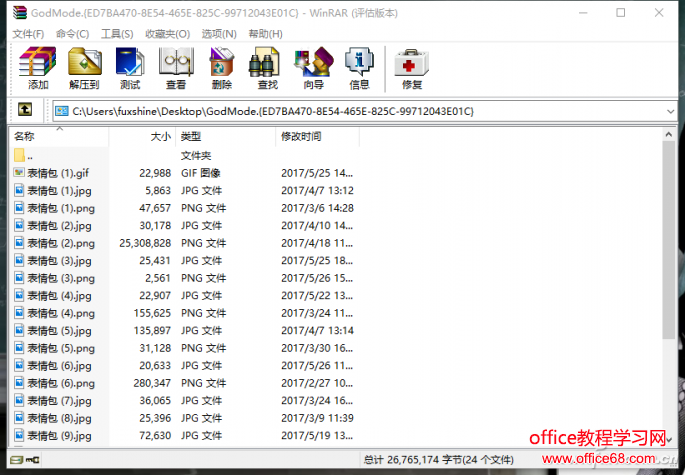
Task: Click the 查看 (View) toolbar icon
Action: [176, 62]
